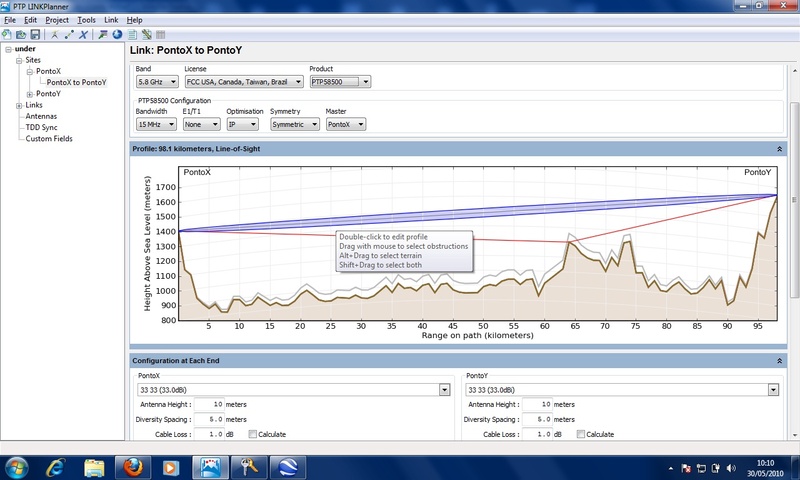800x480 pixels.
Task: Select TDD Sync in the project tree
Action: [x=42, y=127]
